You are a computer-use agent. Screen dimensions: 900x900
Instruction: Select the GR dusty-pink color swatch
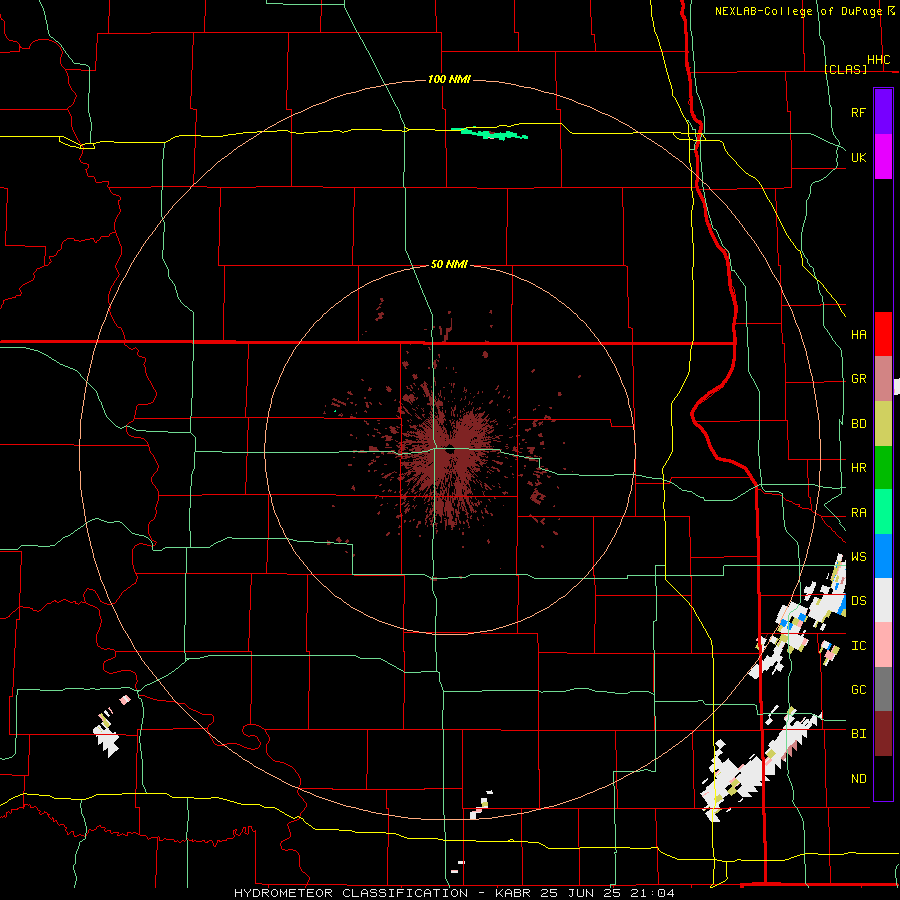point(883,379)
